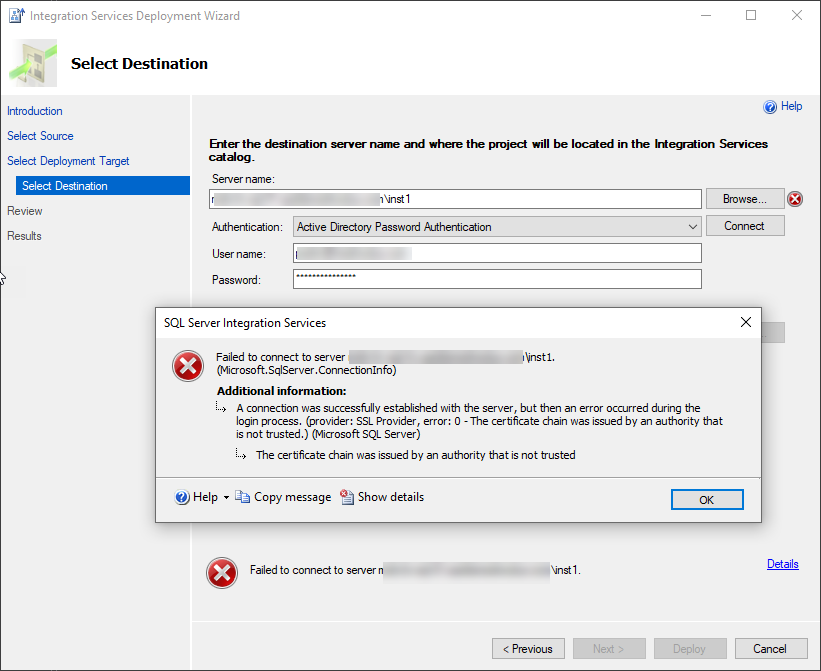
Task: Click the Copy message icon
Action: click(242, 497)
